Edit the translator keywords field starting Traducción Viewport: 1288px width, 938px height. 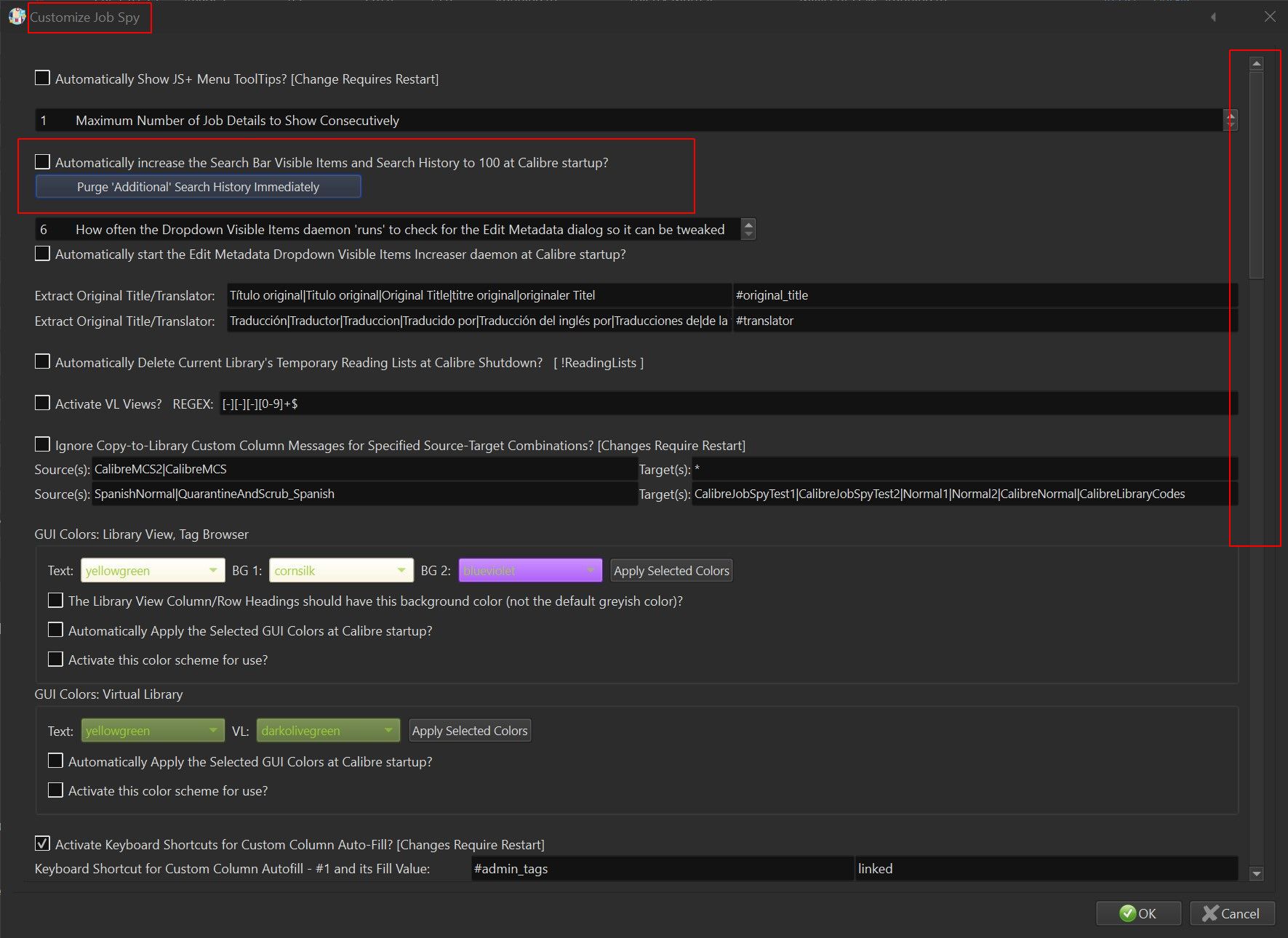pos(479,321)
